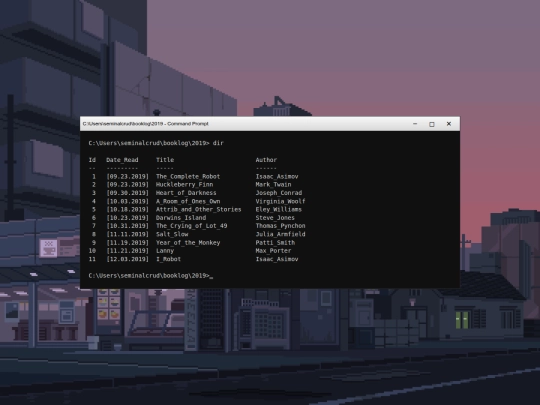
Task: Click the Id '9' of Year_of_the_Monkey row
Action: tap(94, 242)
